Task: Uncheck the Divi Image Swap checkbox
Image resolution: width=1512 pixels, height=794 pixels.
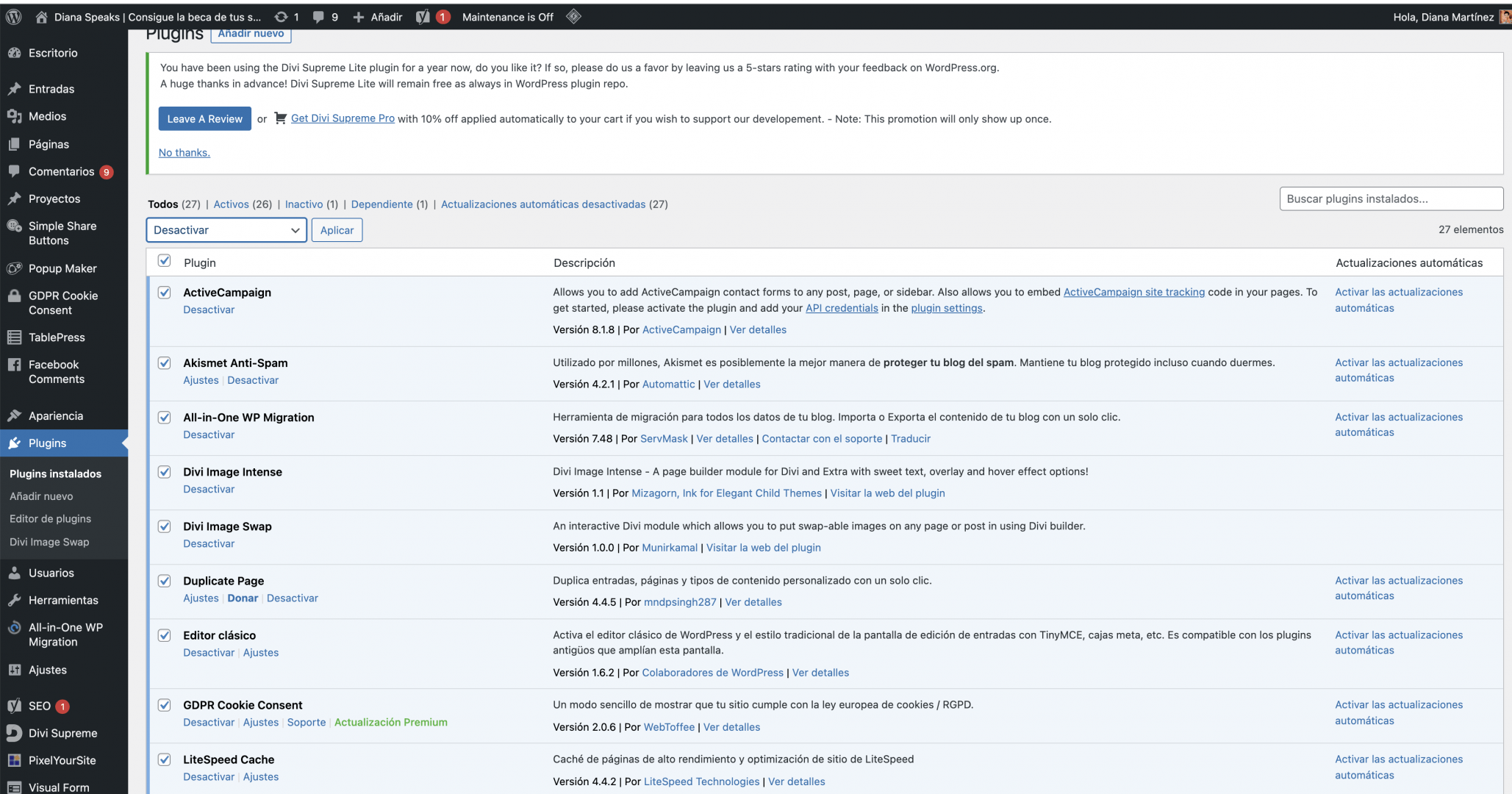Action: click(x=165, y=526)
